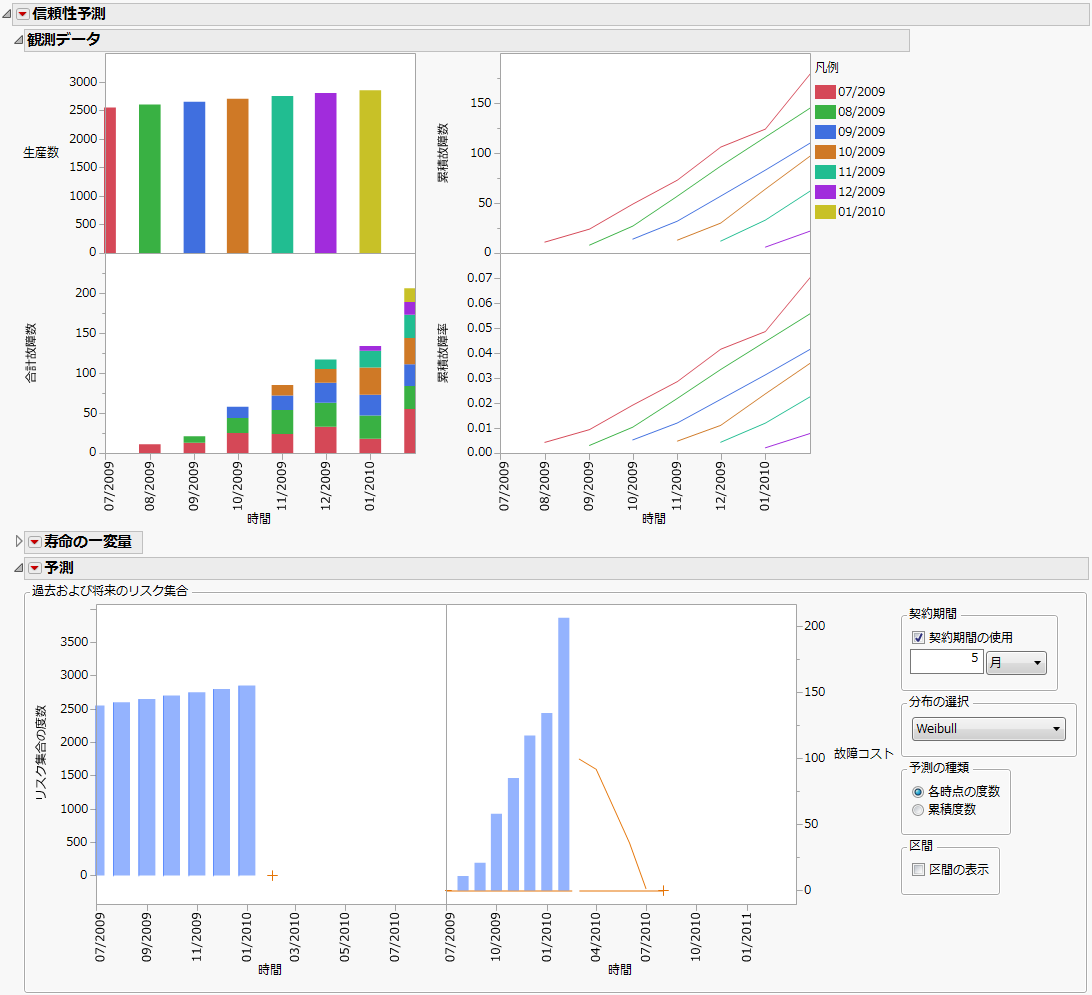Select the green 08/2009 production bar
The width and height of the screenshot is (1092, 995).
tap(150, 179)
